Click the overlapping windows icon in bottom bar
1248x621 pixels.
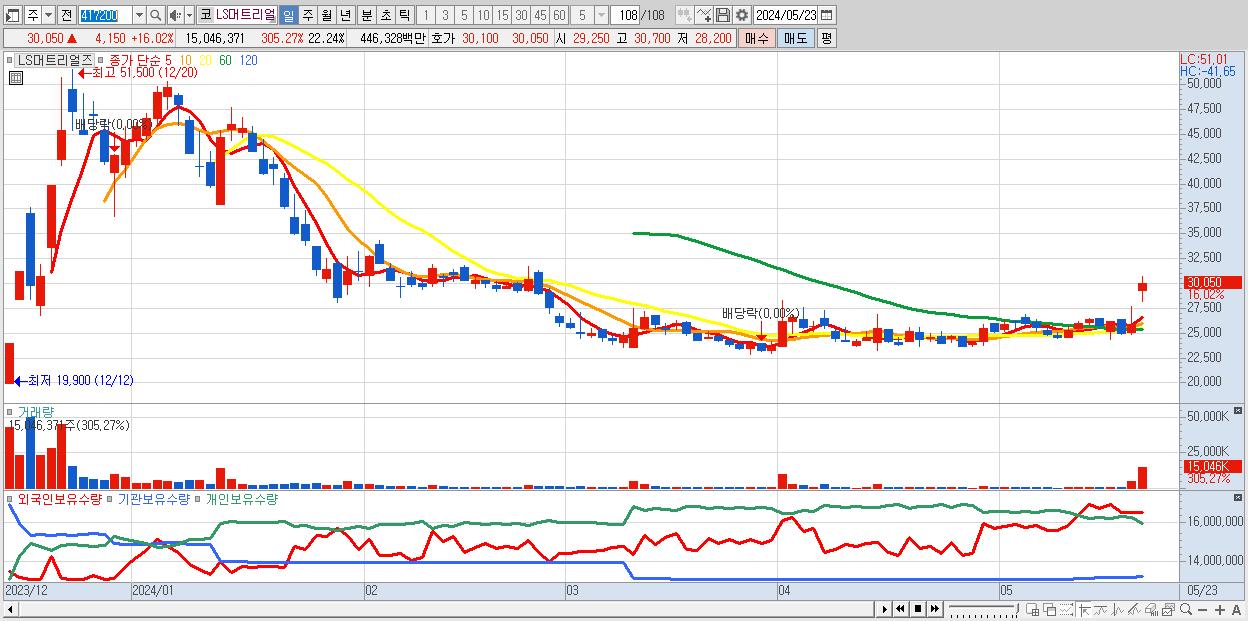pyautogui.click(x=1049, y=609)
